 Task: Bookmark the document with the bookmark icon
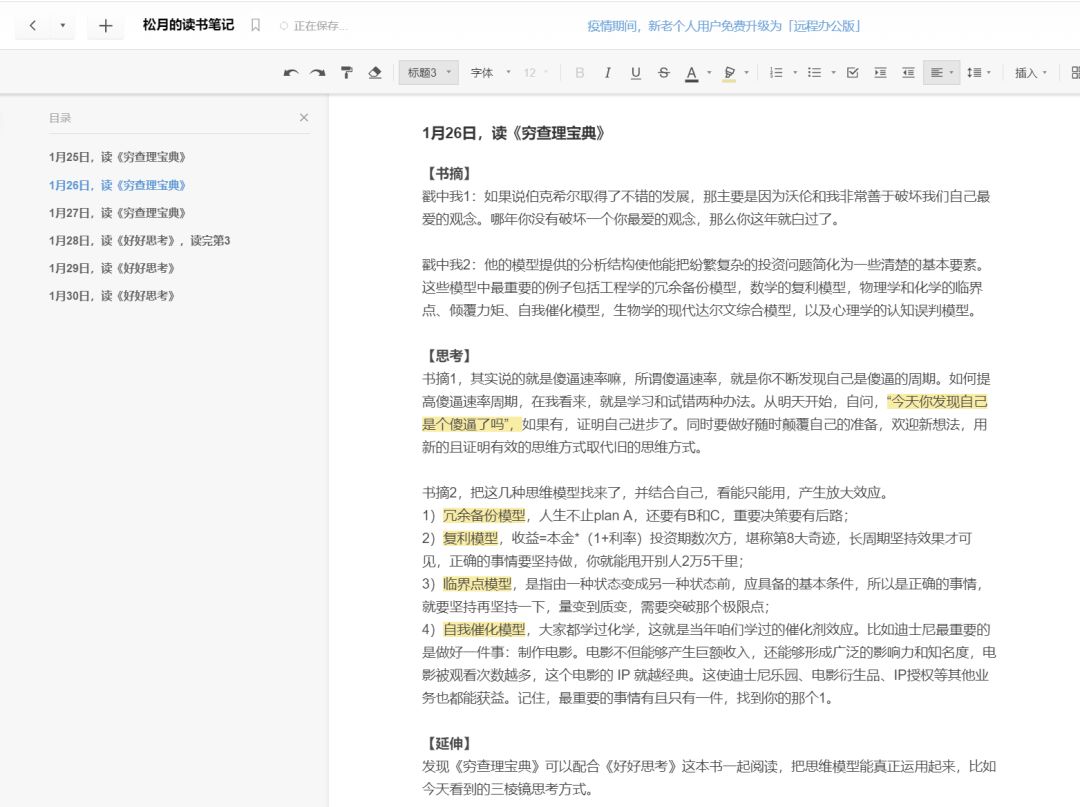255,26
